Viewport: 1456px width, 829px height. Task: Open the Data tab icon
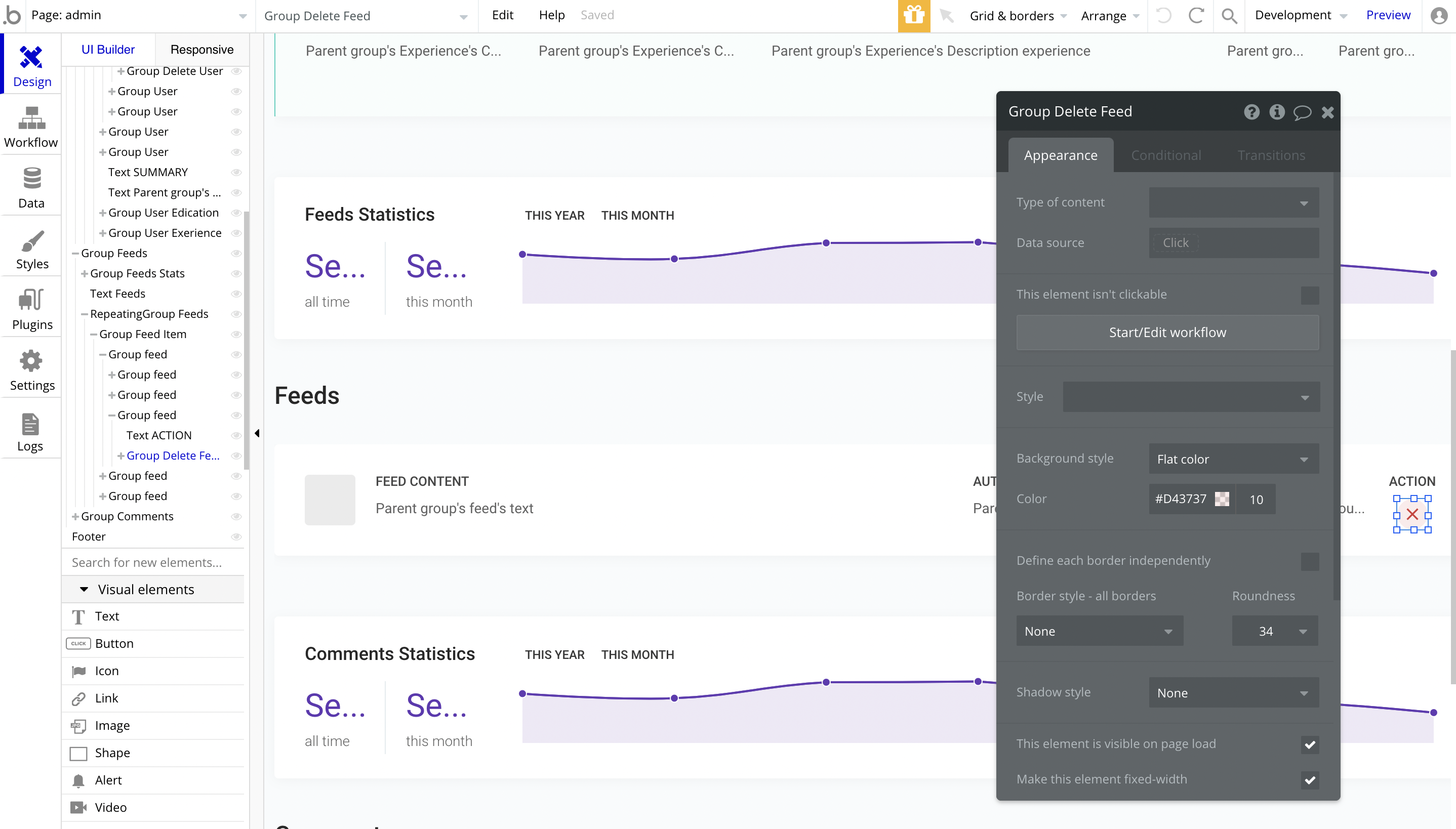(31, 179)
